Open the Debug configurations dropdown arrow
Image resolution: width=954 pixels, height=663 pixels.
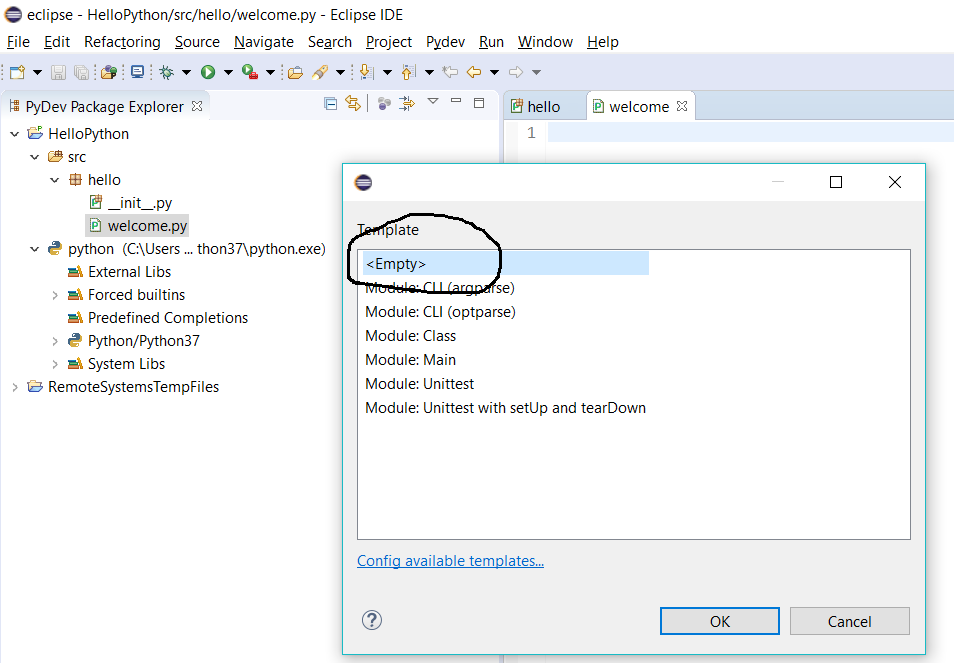pyautogui.click(x=186, y=72)
